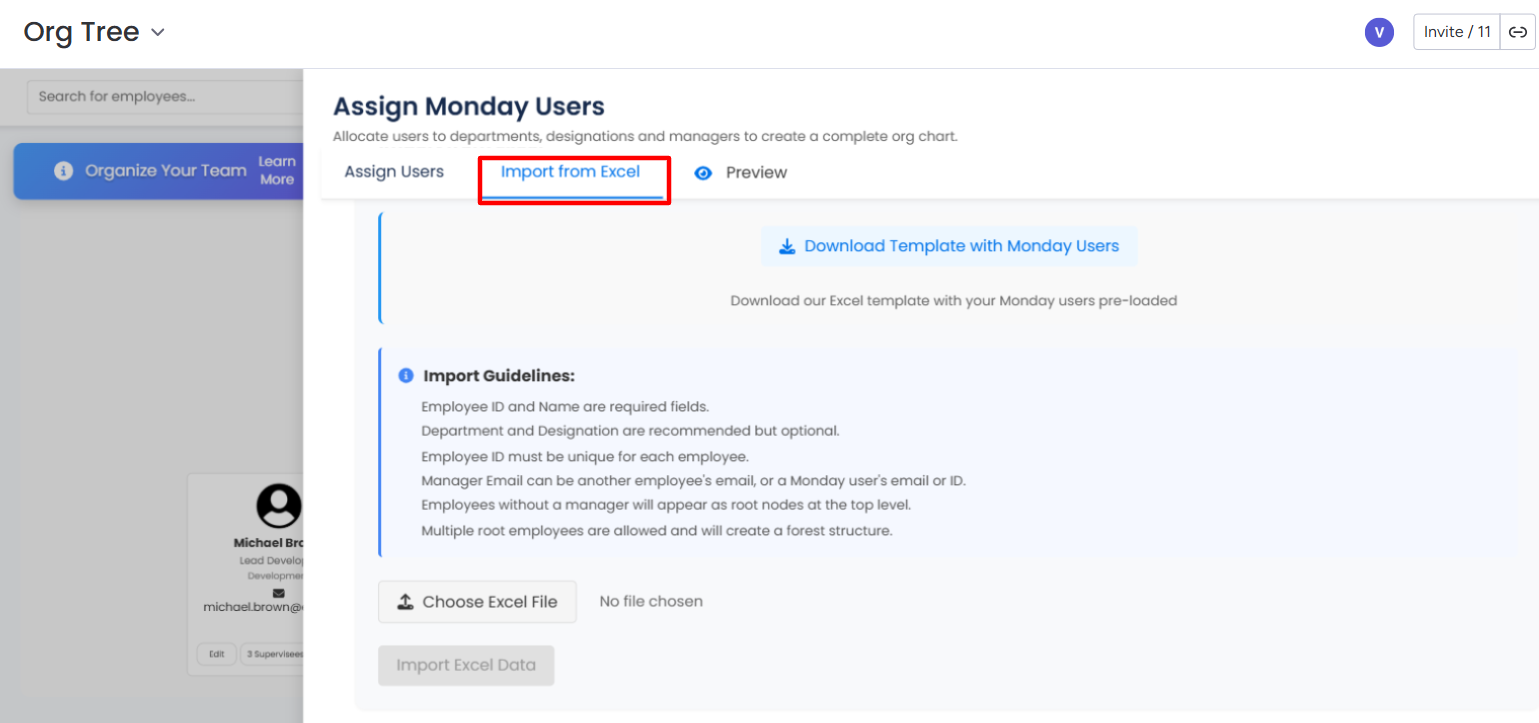Click 'Department and Designation are recommended but optional.'
The width and height of the screenshot is (1539, 723).
[x=630, y=431]
